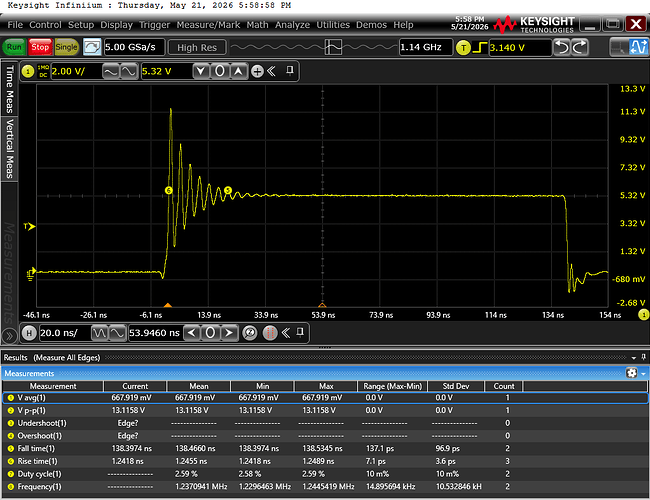The height and width of the screenshot is (500, 650).
Task: Open the Math menu
Action: click(x=257, y=25)
